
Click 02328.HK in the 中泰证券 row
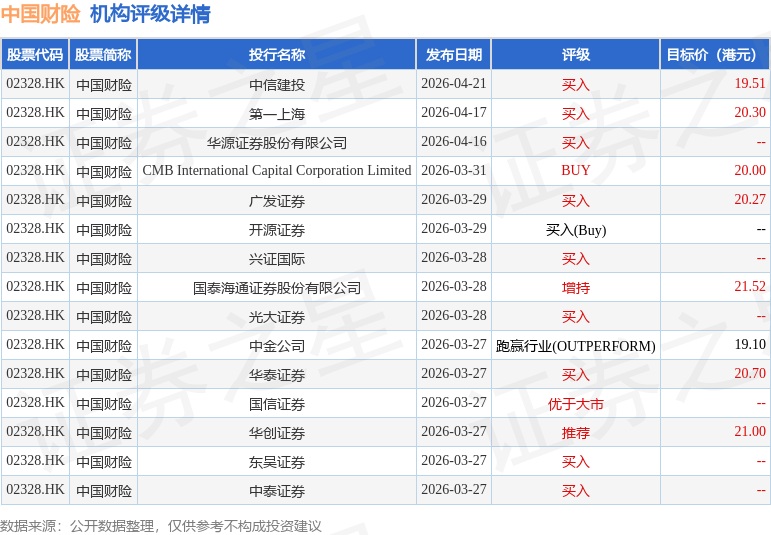[35, 489]
